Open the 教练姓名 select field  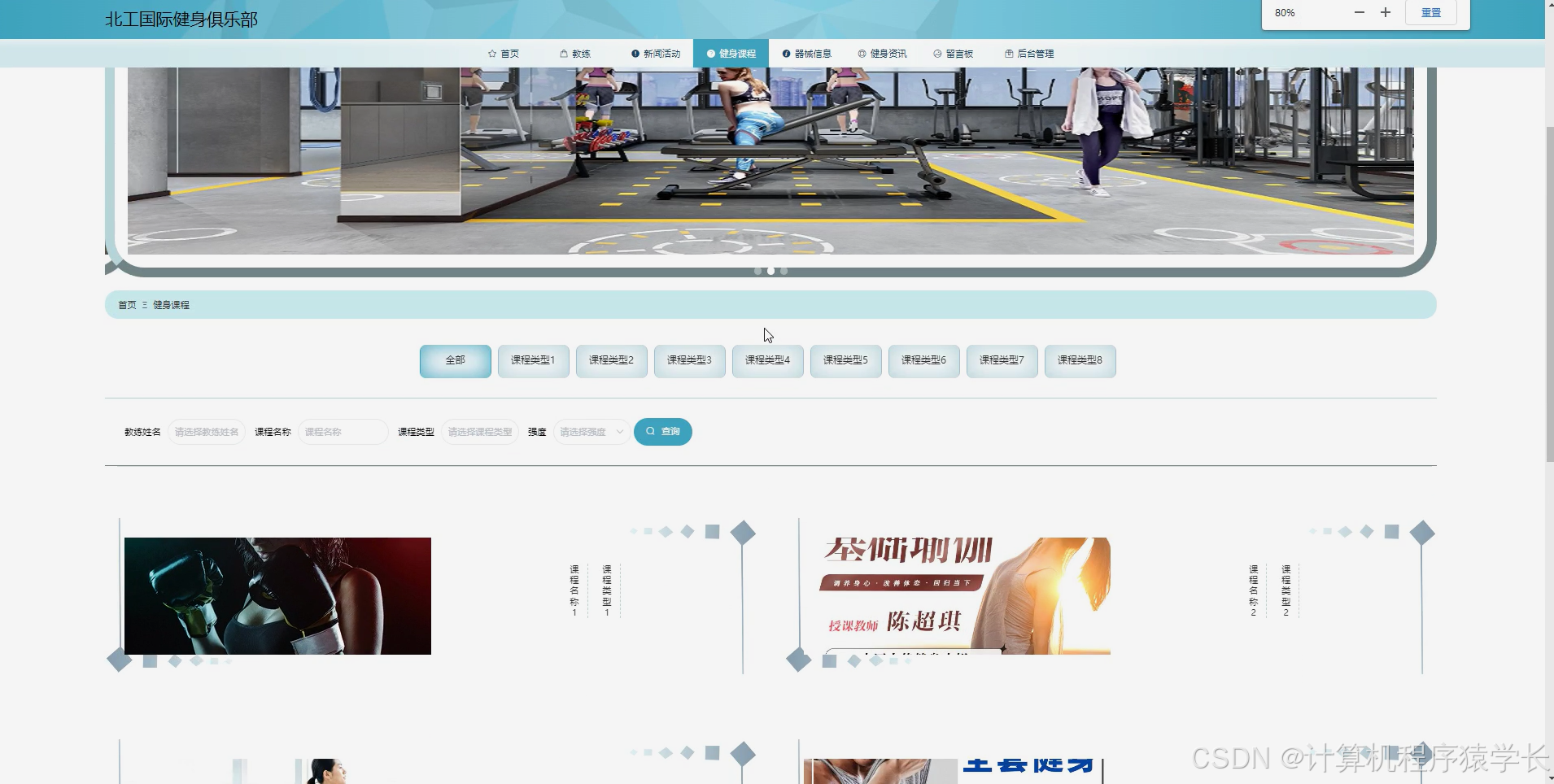point(207,432)
